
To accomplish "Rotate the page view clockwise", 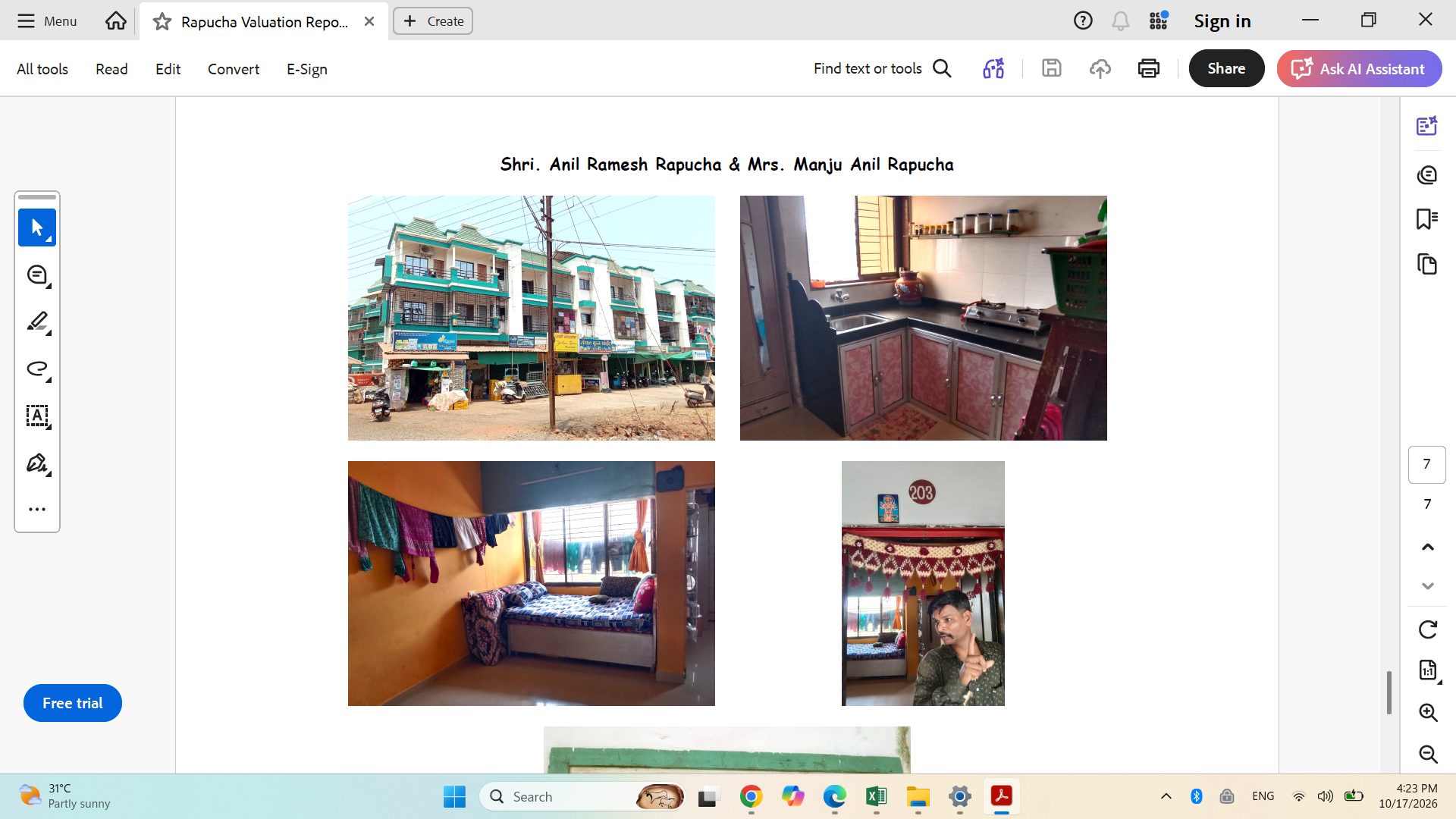I will click(1428, 629).
